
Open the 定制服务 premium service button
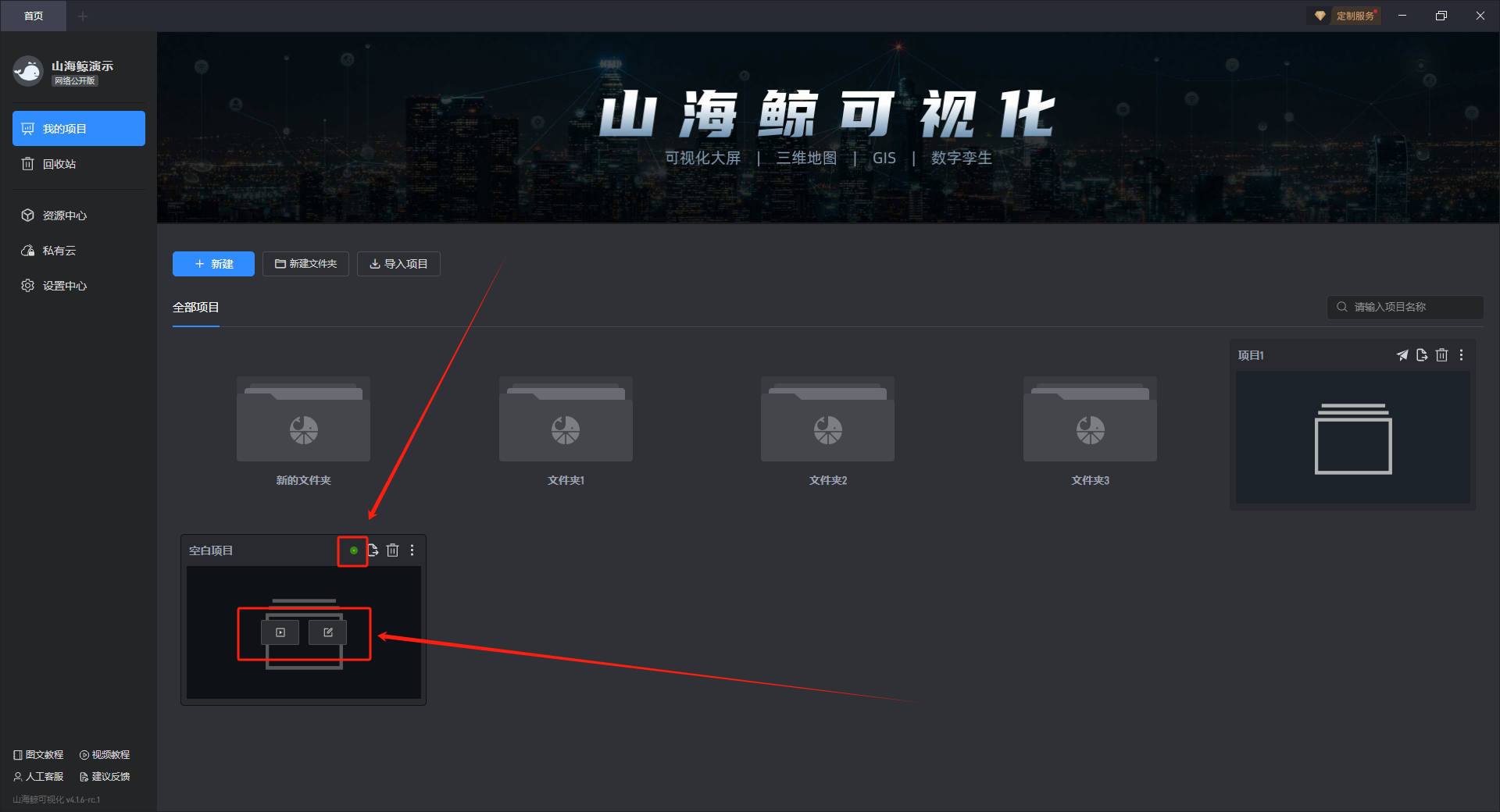[x=1345, y=16]
